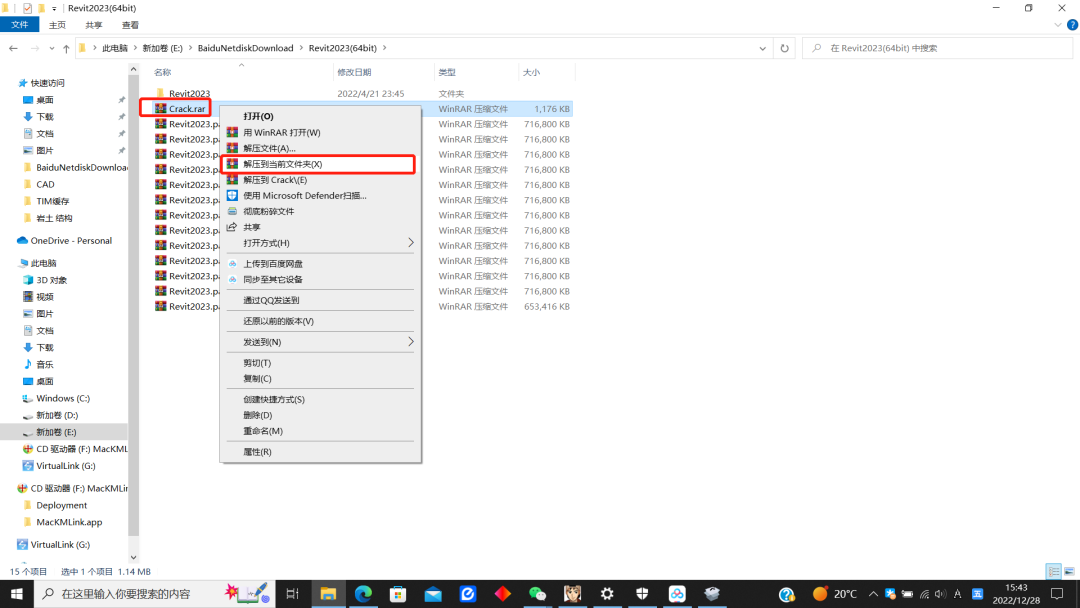Sort by 大小 column header

532,72
